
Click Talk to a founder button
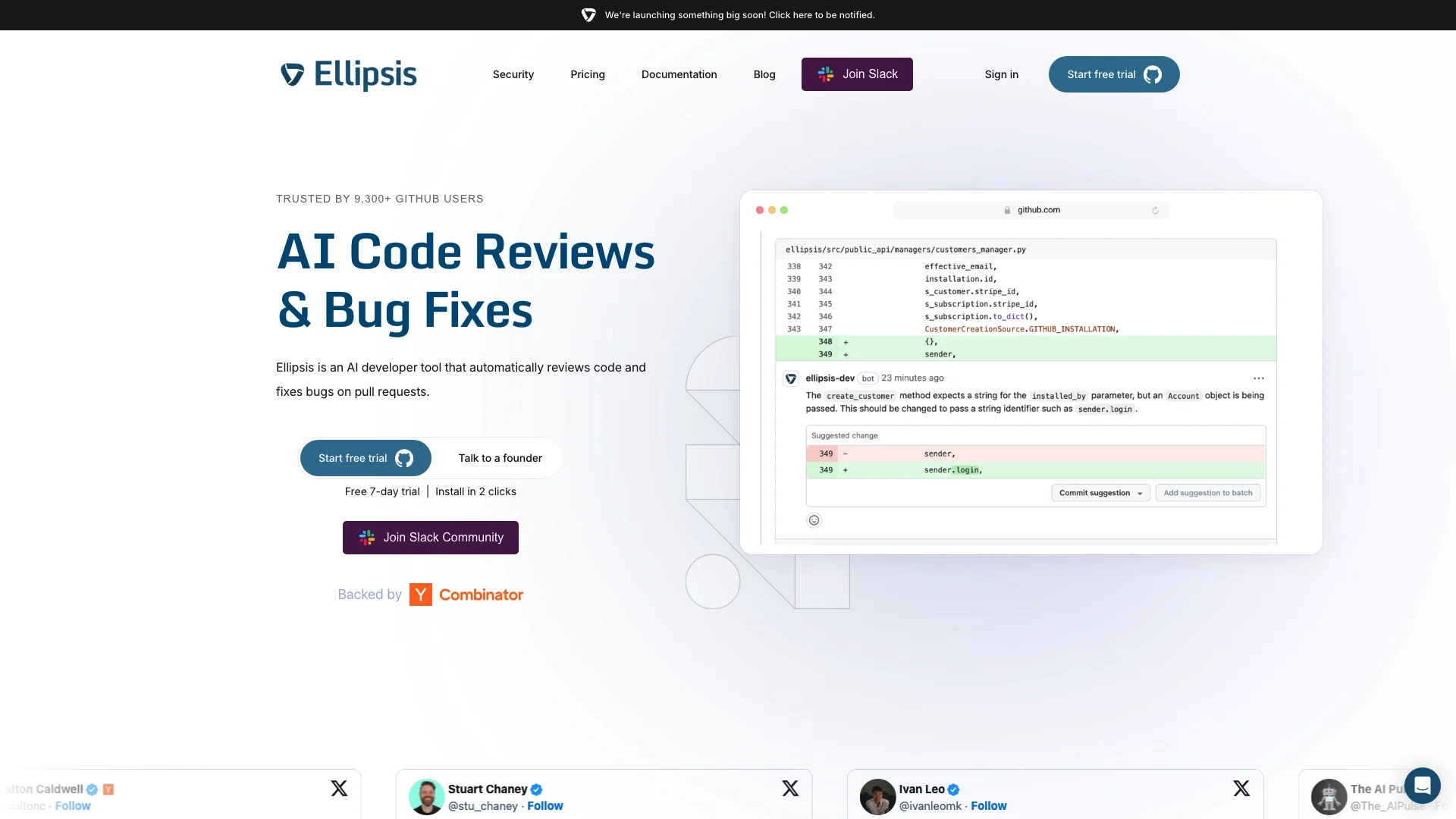(x=500, y=458)
